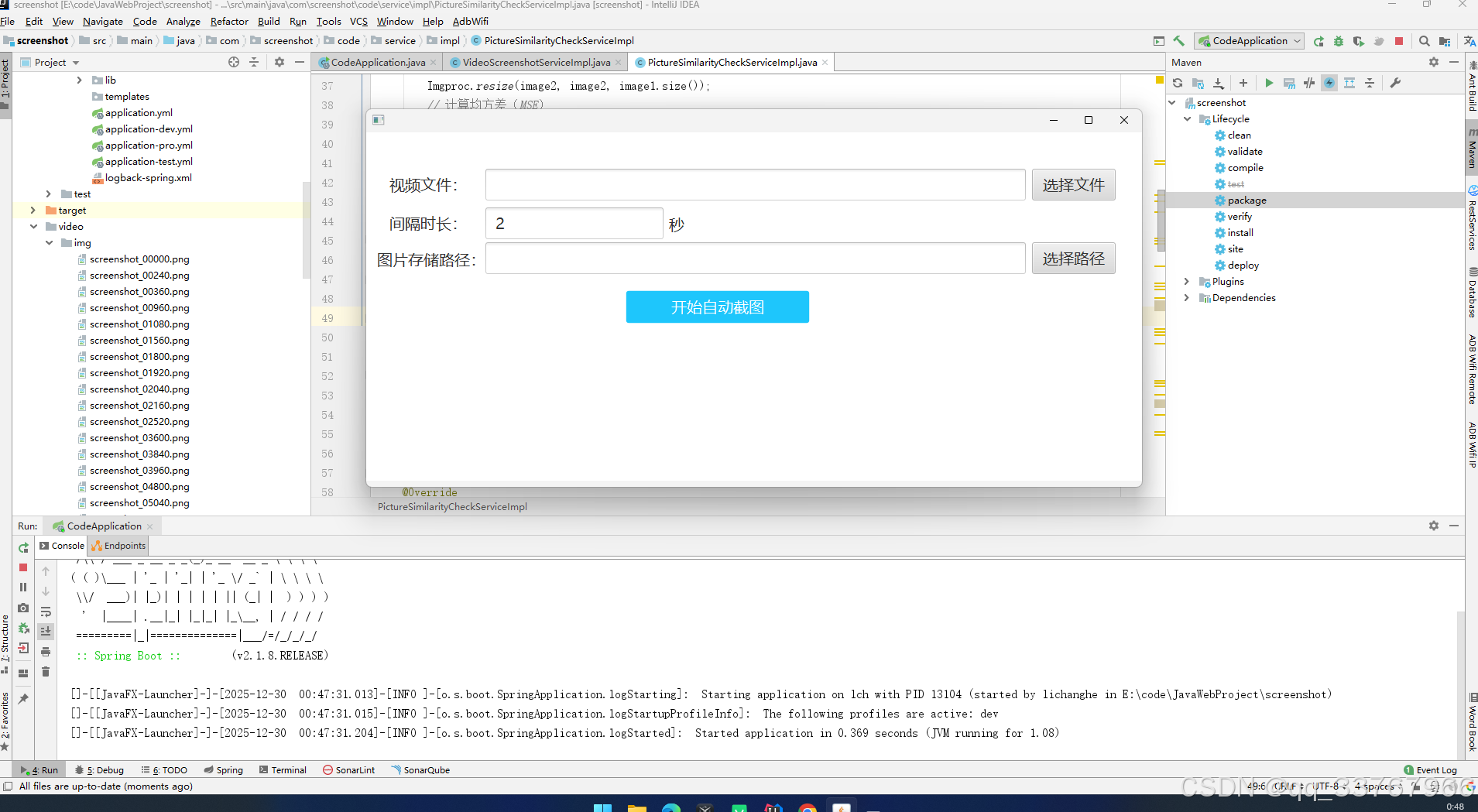Reload all Maven projects
This screenshot has height=812, width=1478.
point(1178,83)
